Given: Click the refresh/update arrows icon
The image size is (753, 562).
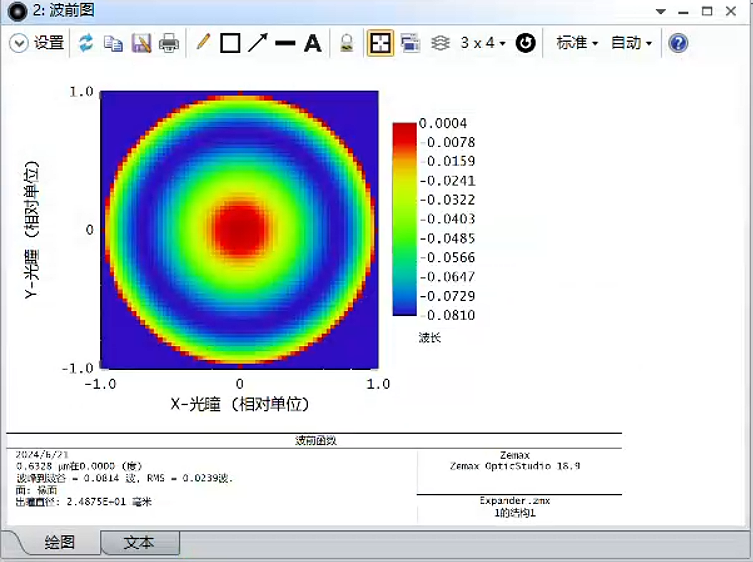Looking at the screenshot, I should pos(86,43).
